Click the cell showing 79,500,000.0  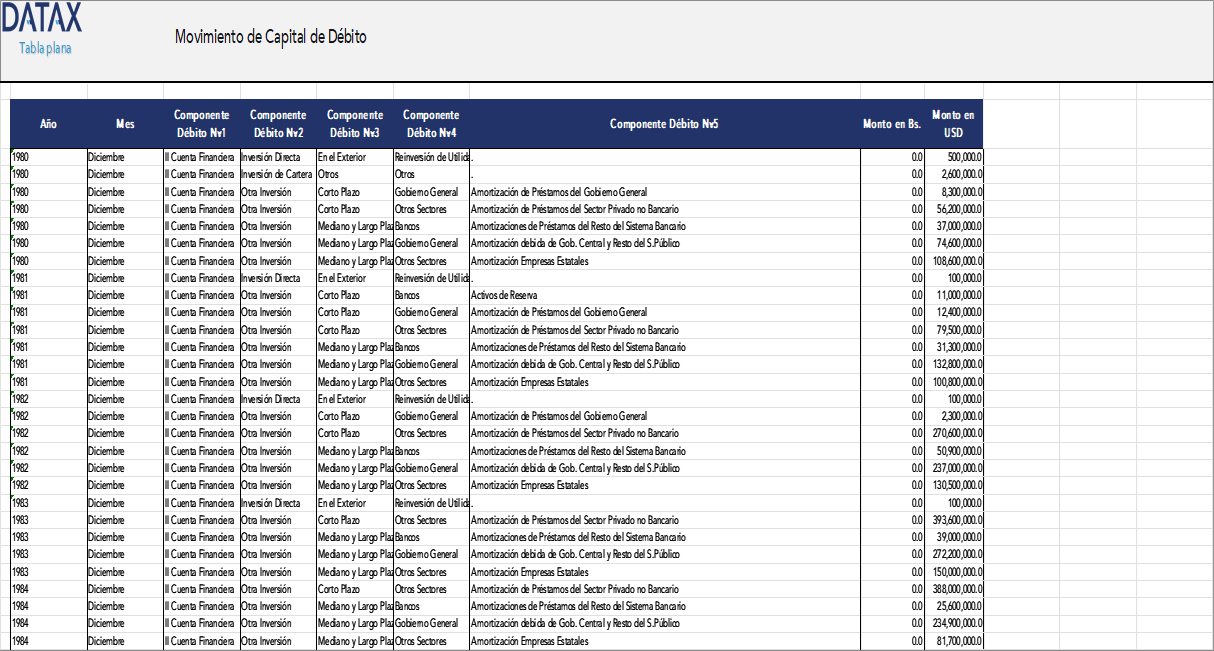(x=954, y=330)
